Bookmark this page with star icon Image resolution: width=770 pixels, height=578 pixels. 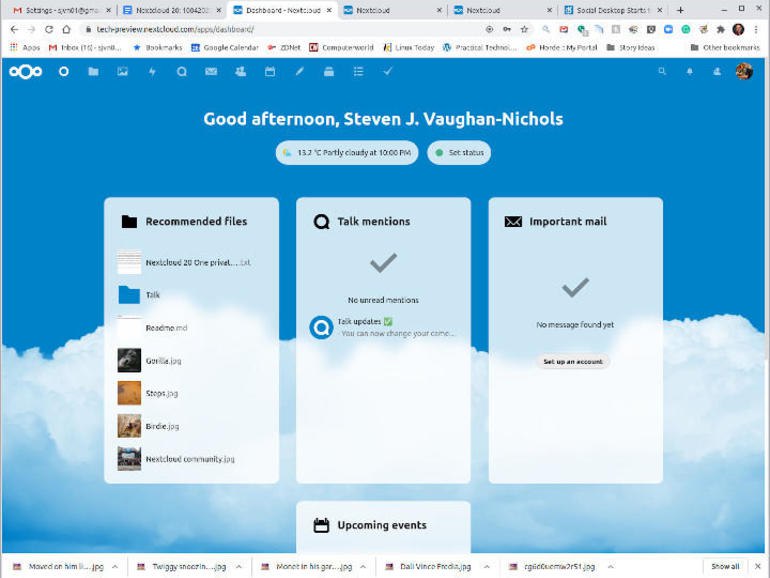coord(524,29)
